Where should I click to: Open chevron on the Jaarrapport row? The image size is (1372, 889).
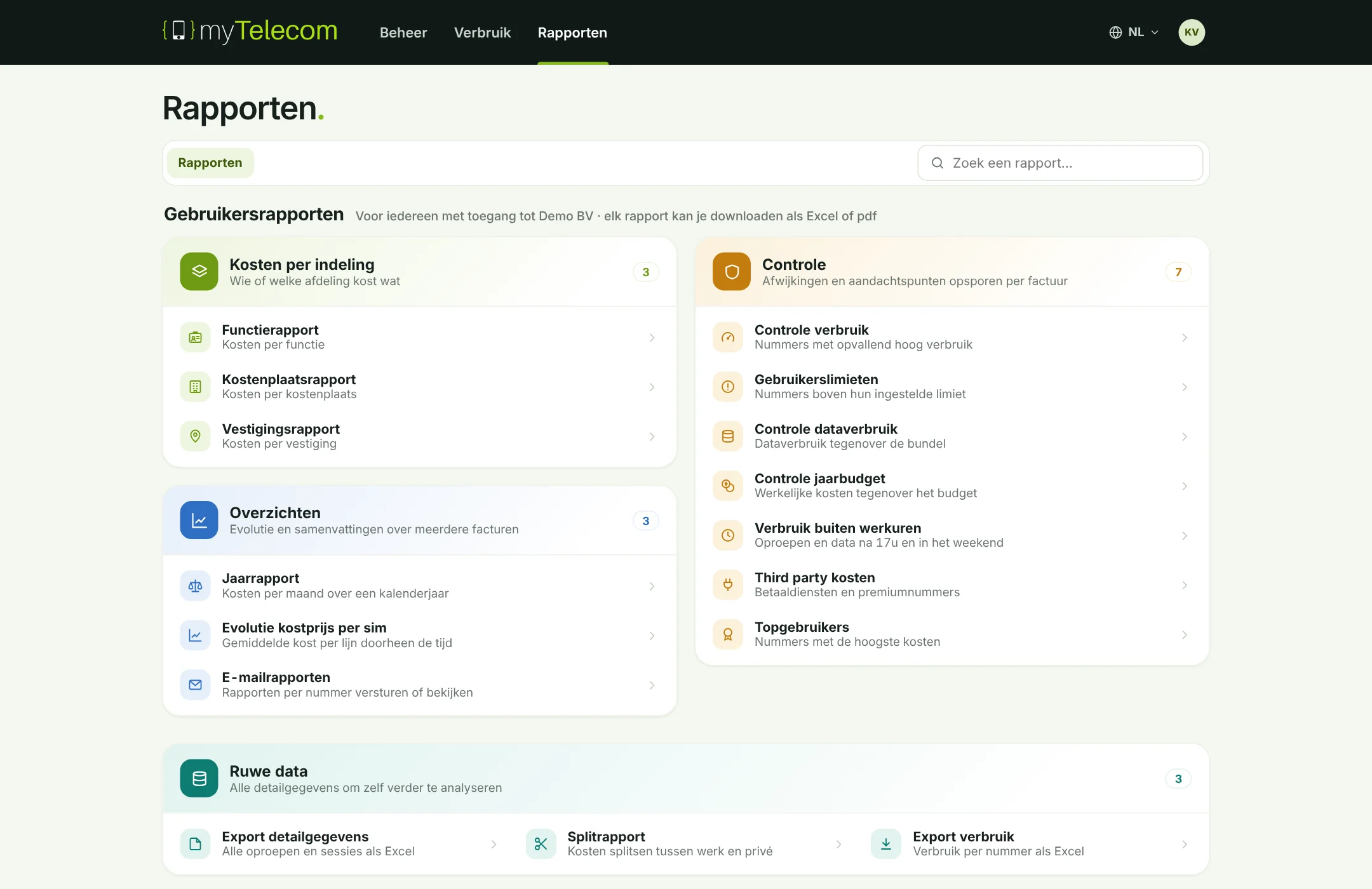point(652,586)
